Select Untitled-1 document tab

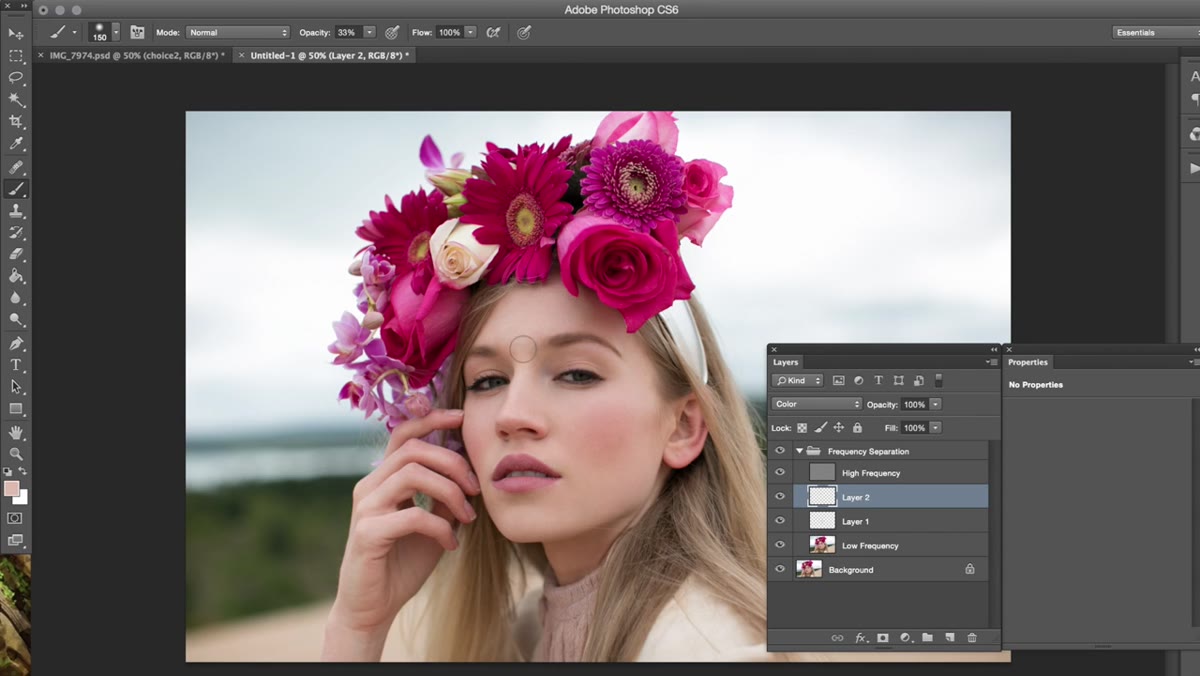(325, 56)
